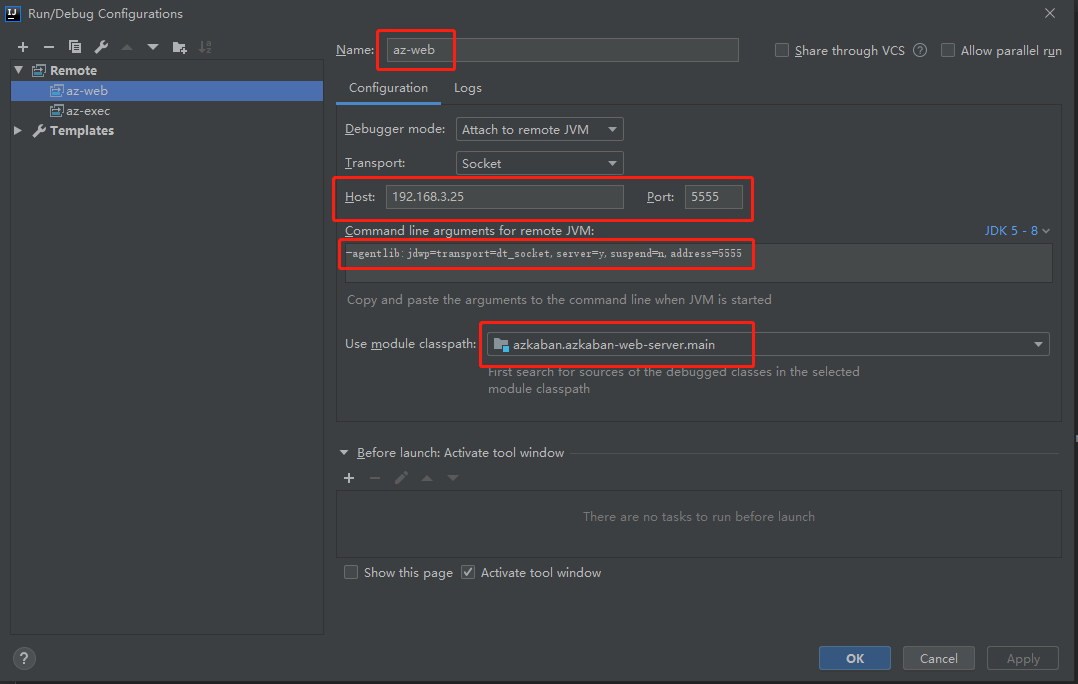Open edit templates wrench icon
This screenshot has height=684, width=1078.
[101, 47]
